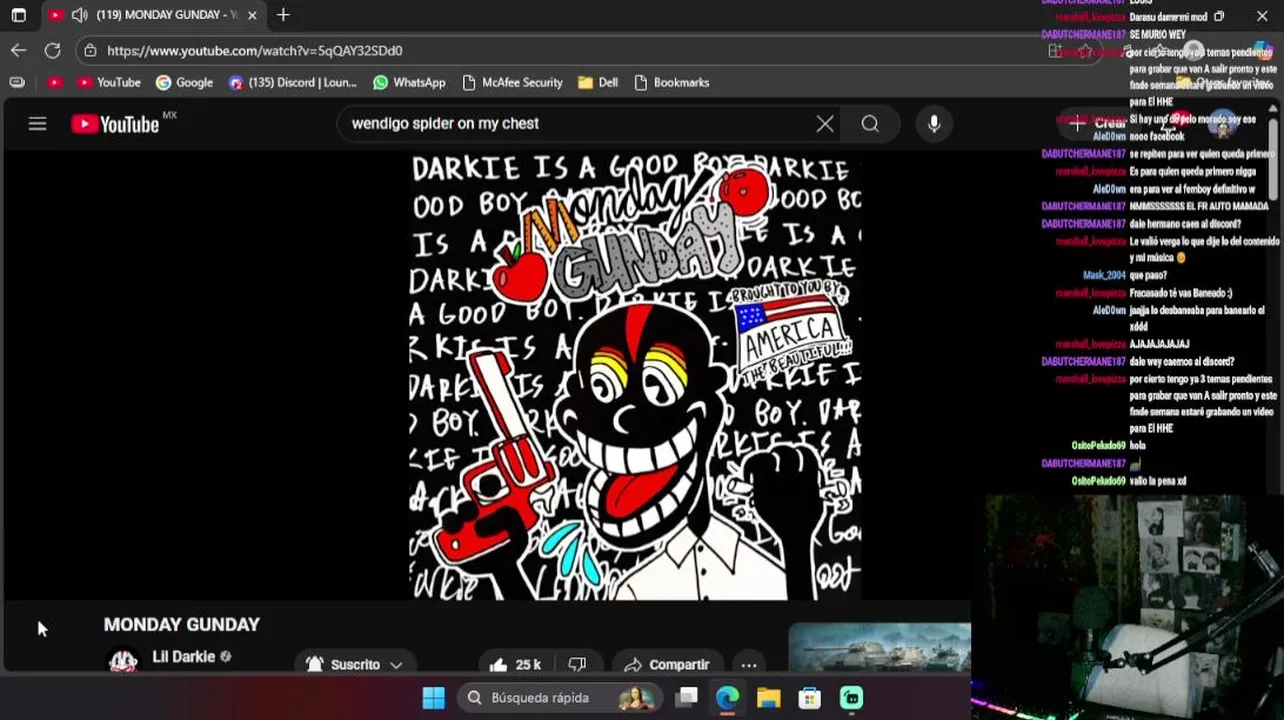Image resolution: width=1284 pixels, height=720 pixels.
Task: Dislike the MONDAY GUNDAY video
Action: (x=577, y=664)
